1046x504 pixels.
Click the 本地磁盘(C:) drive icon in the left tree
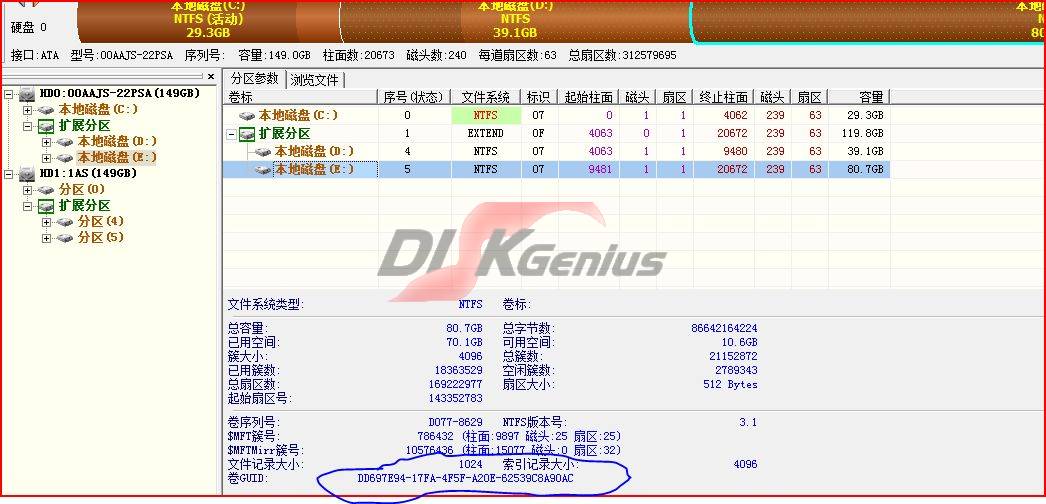[45, 109]
